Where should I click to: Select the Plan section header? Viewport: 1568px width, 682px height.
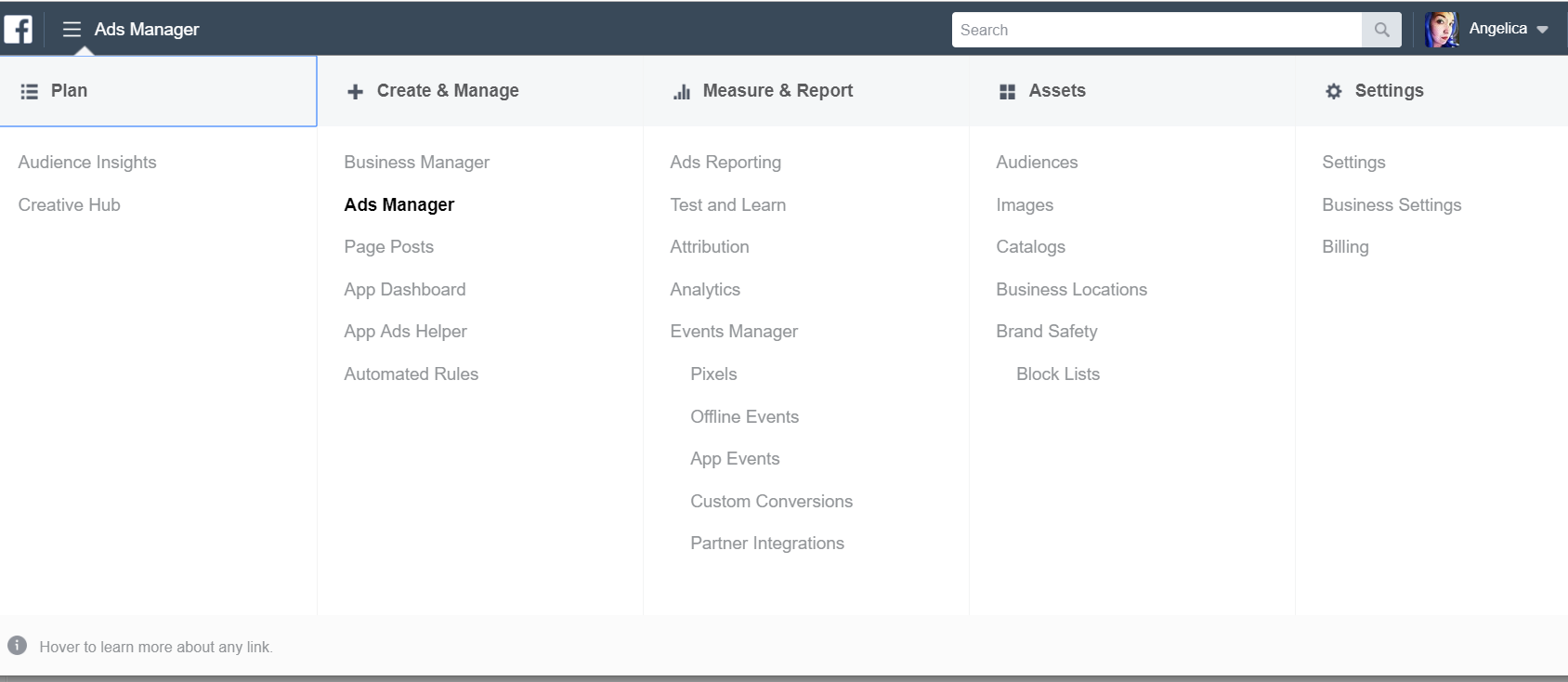click(x=158, y=91)
